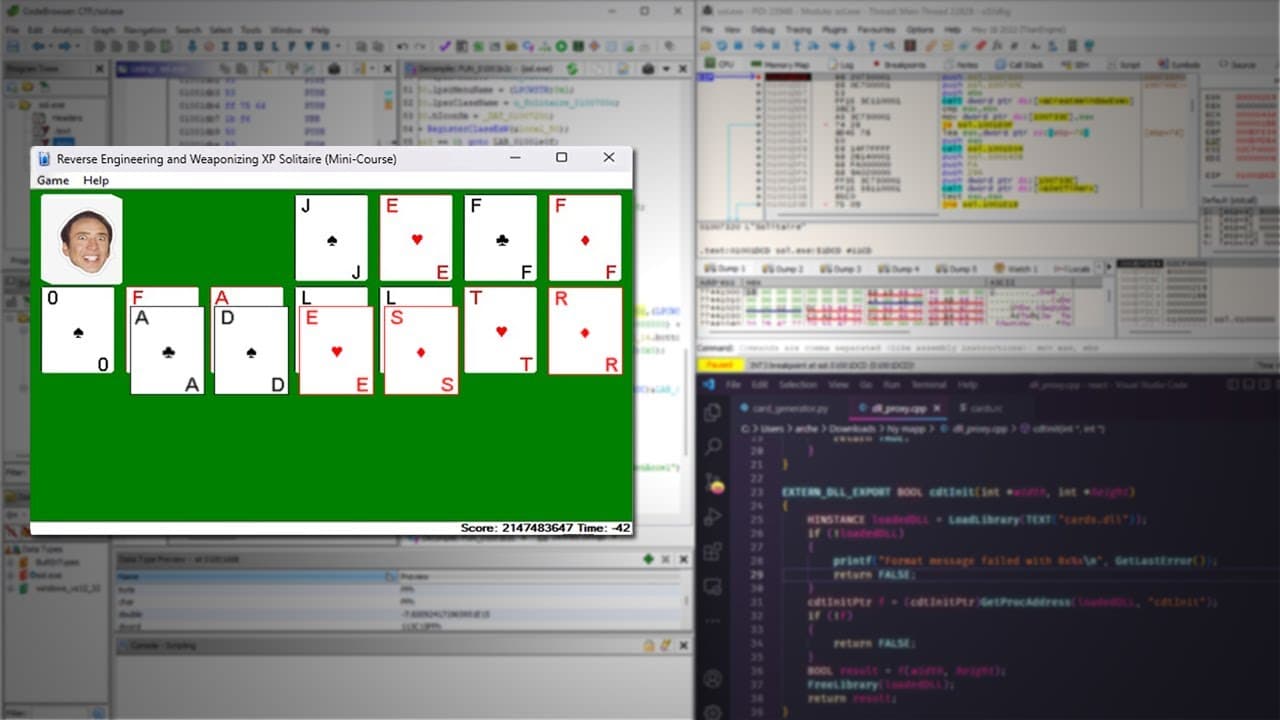Open the Analysis menu in Ghidra

point(66,30)
